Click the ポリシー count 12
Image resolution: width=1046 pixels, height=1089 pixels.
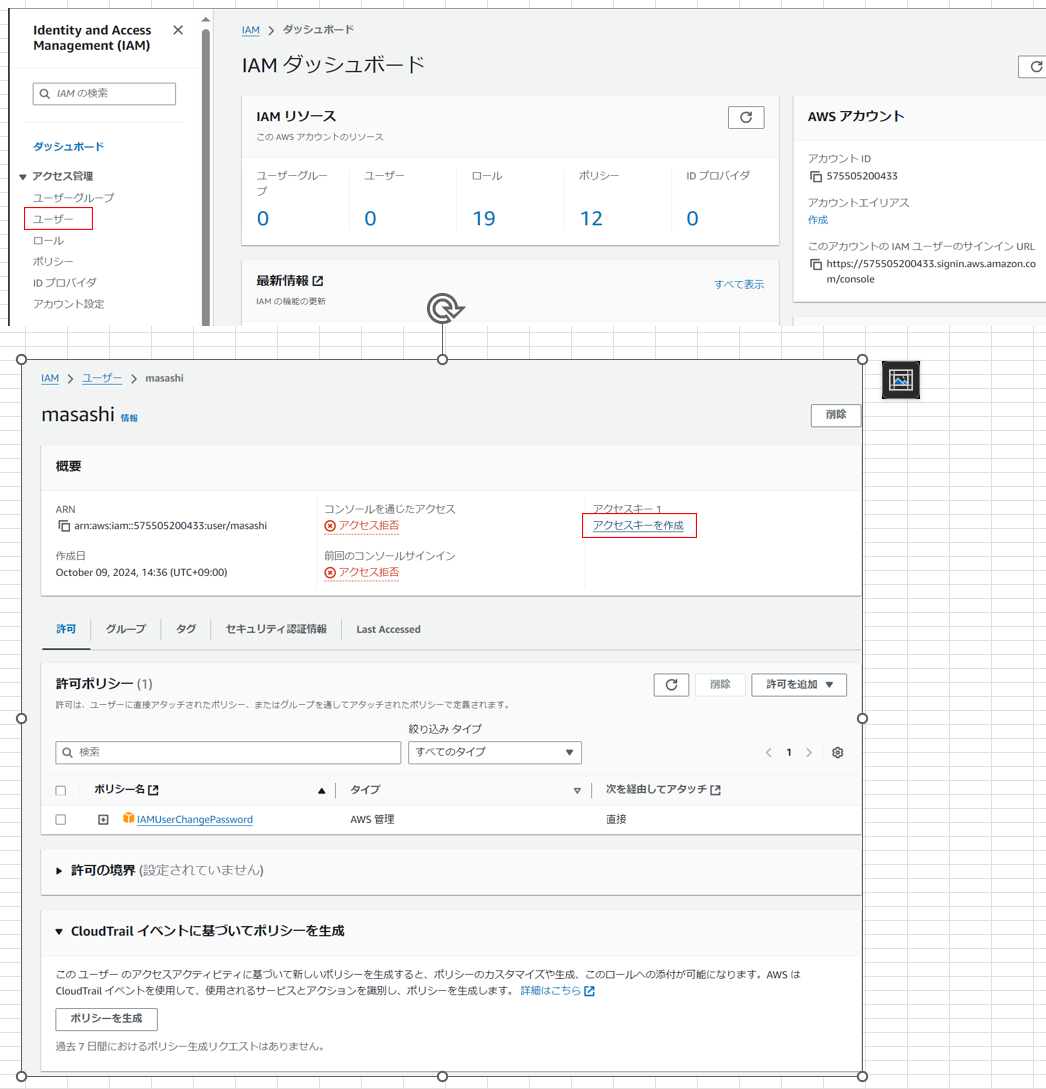point(591,218)
